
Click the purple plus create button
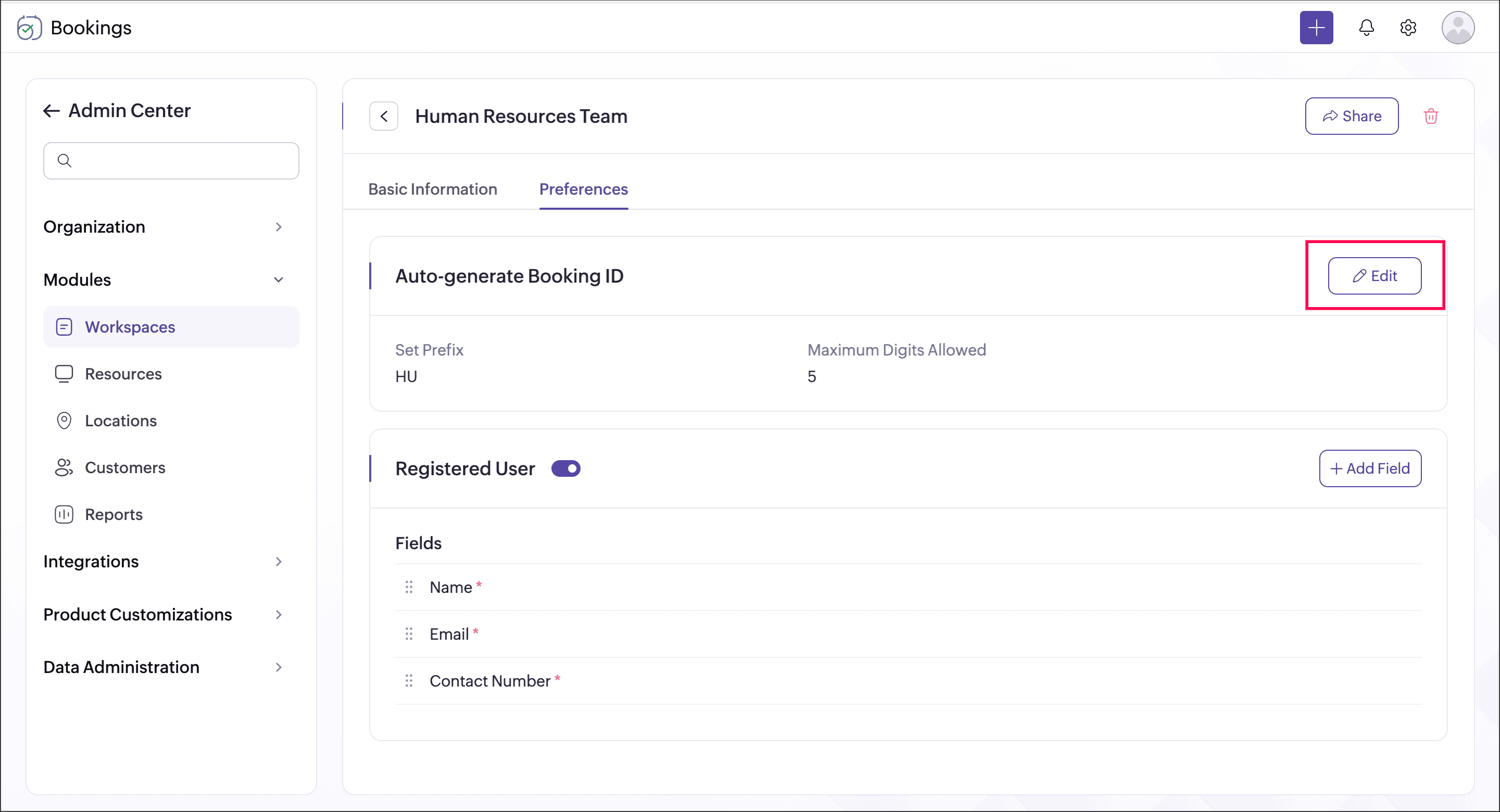(x=1316, y=28)
